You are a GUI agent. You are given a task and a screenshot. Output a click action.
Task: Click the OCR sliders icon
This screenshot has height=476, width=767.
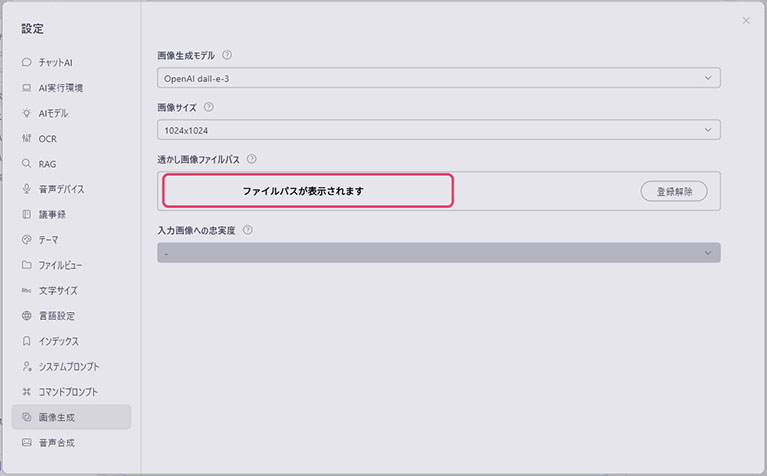click(x=27, y=138)
